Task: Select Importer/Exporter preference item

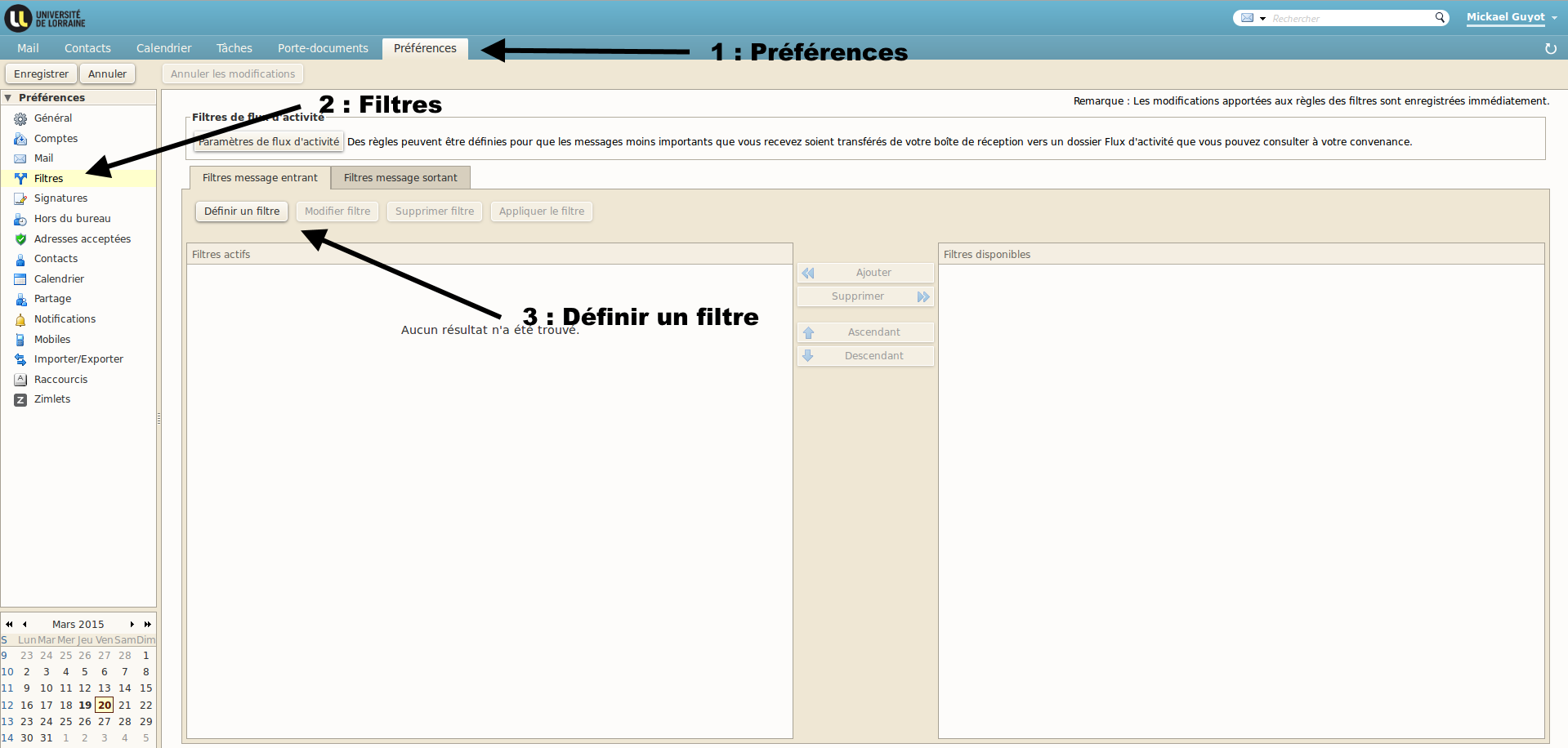Action: pyautogui.click(x=78, y=359)
